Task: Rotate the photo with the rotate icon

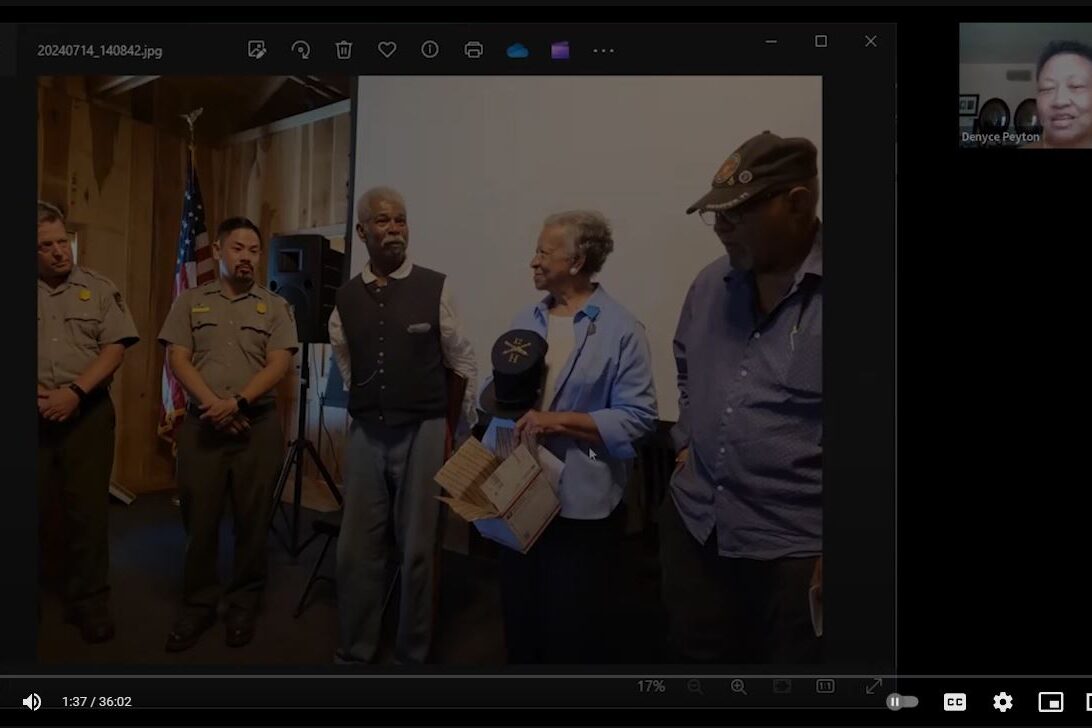Action: coord(300,50)
